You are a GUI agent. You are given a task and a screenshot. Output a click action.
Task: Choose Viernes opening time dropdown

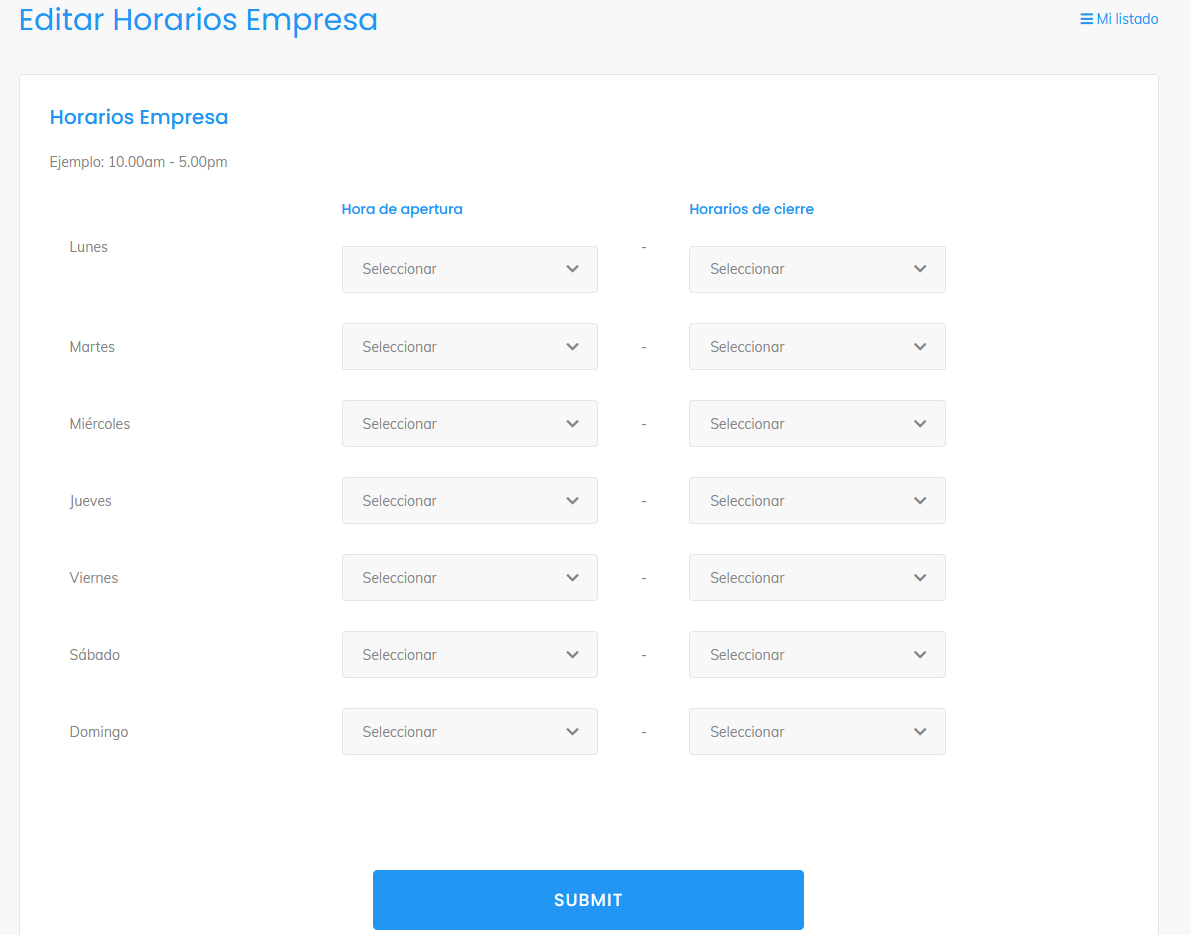tap(469, 578)
